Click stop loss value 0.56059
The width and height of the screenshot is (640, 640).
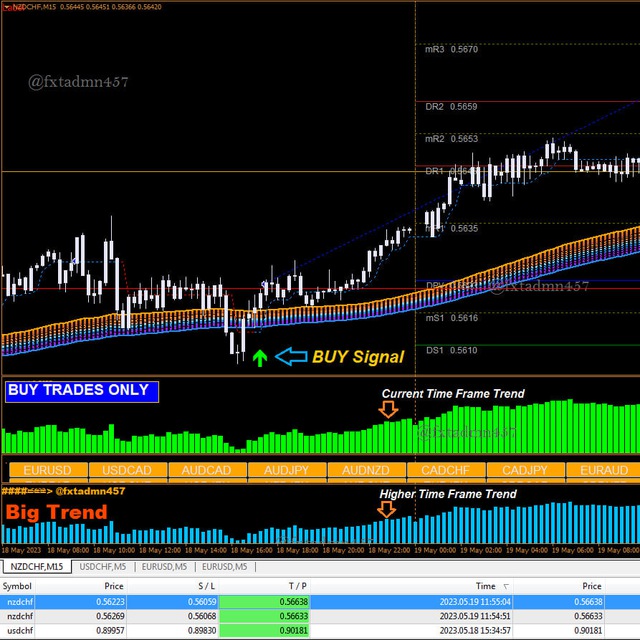[x=202, y=602]
